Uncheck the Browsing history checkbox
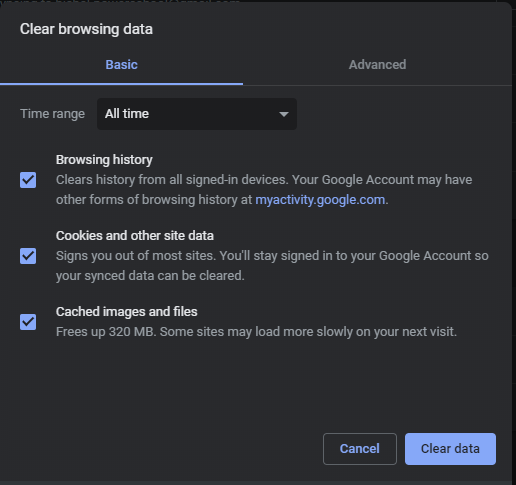Image resolution: width=516 pixels, height=485 pixels. [x=28, y=180]
